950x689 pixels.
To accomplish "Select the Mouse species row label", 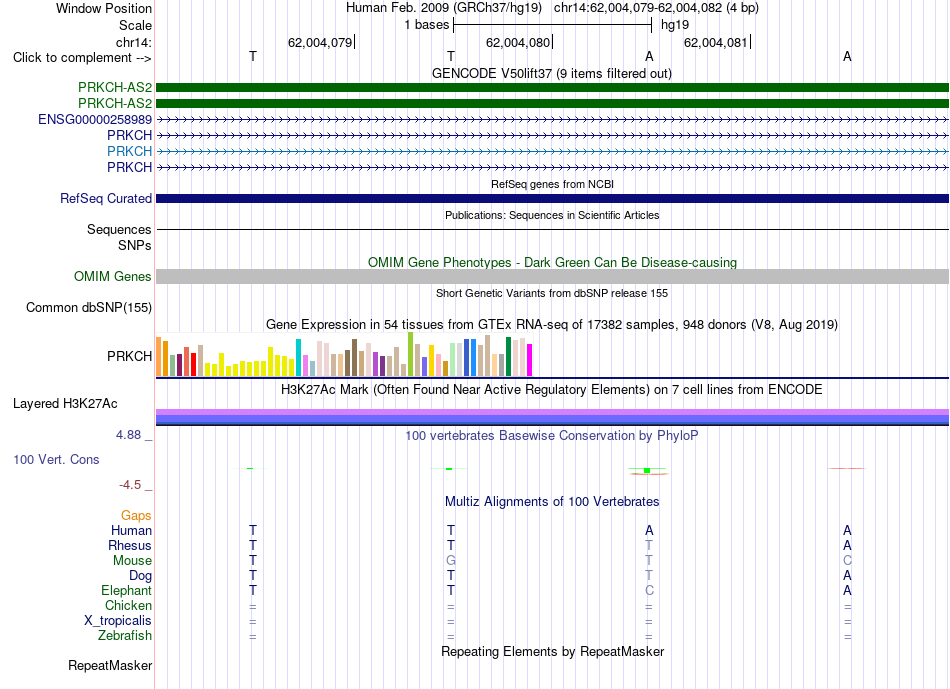I will 132,561.
